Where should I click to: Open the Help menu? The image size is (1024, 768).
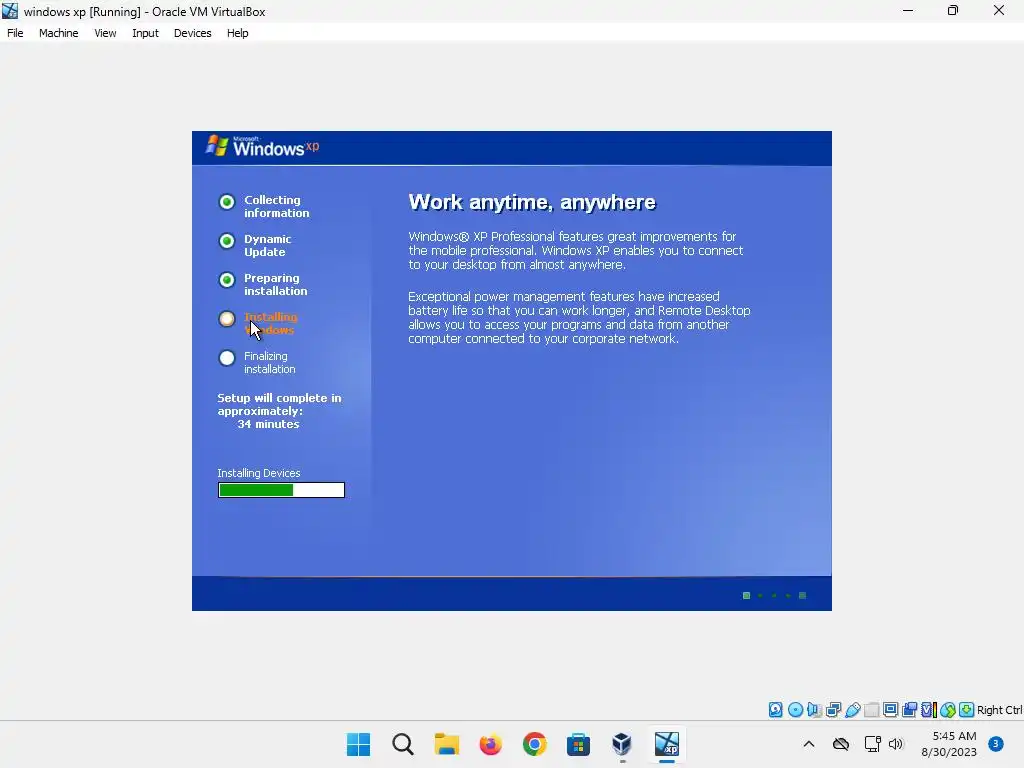(238, 33)
